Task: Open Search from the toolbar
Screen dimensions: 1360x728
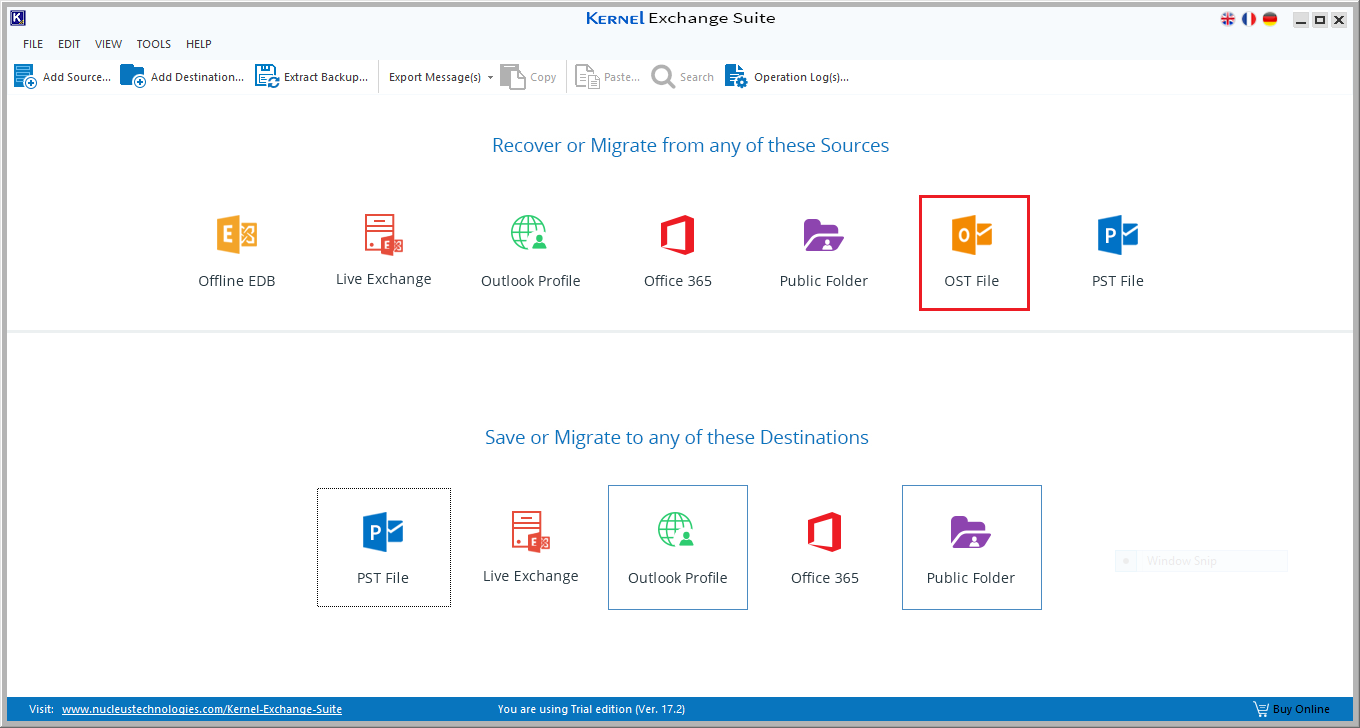Action: click(x=683, y=77)
